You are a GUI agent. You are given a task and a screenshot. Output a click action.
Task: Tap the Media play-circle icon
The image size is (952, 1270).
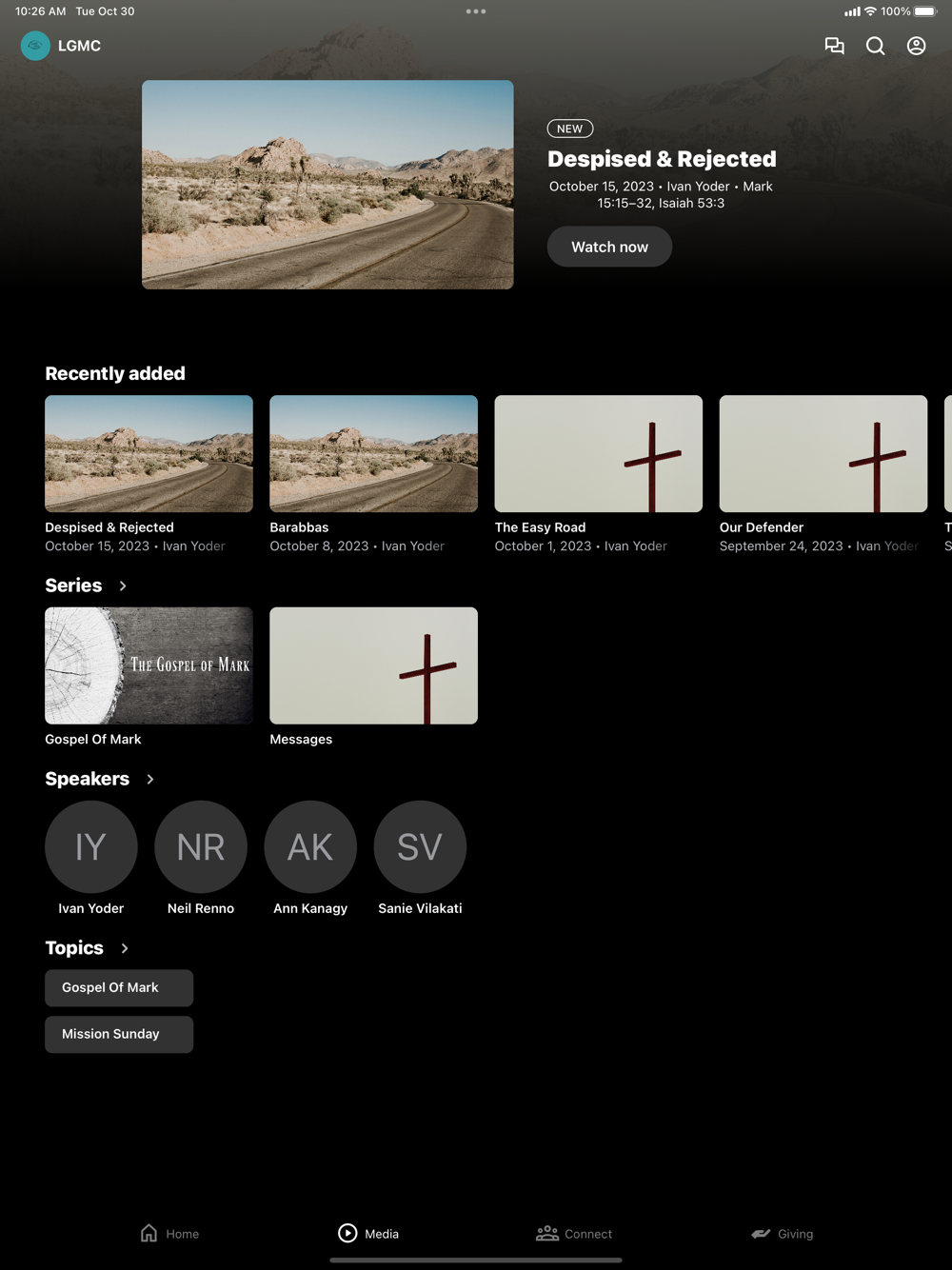pos(347,1233)
